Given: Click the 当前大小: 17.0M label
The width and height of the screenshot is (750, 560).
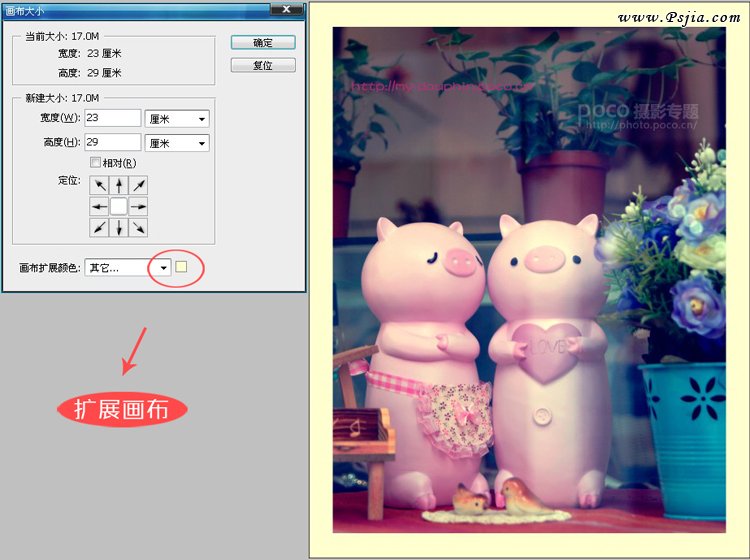Looking at the screenshot, I should pyautogui.click(x=62, y=36).
